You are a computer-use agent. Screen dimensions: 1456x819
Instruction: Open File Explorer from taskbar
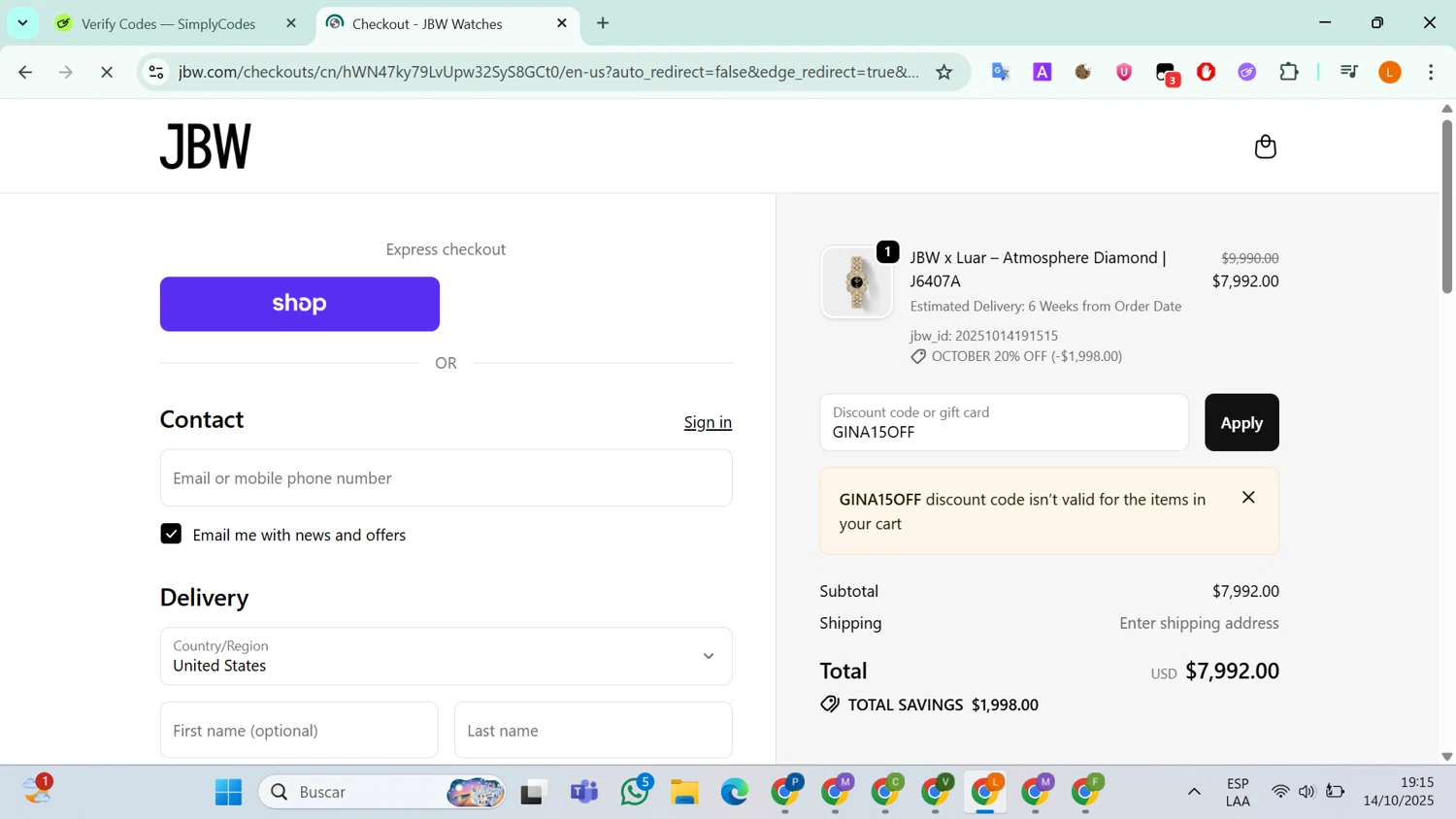pos(685,792)
